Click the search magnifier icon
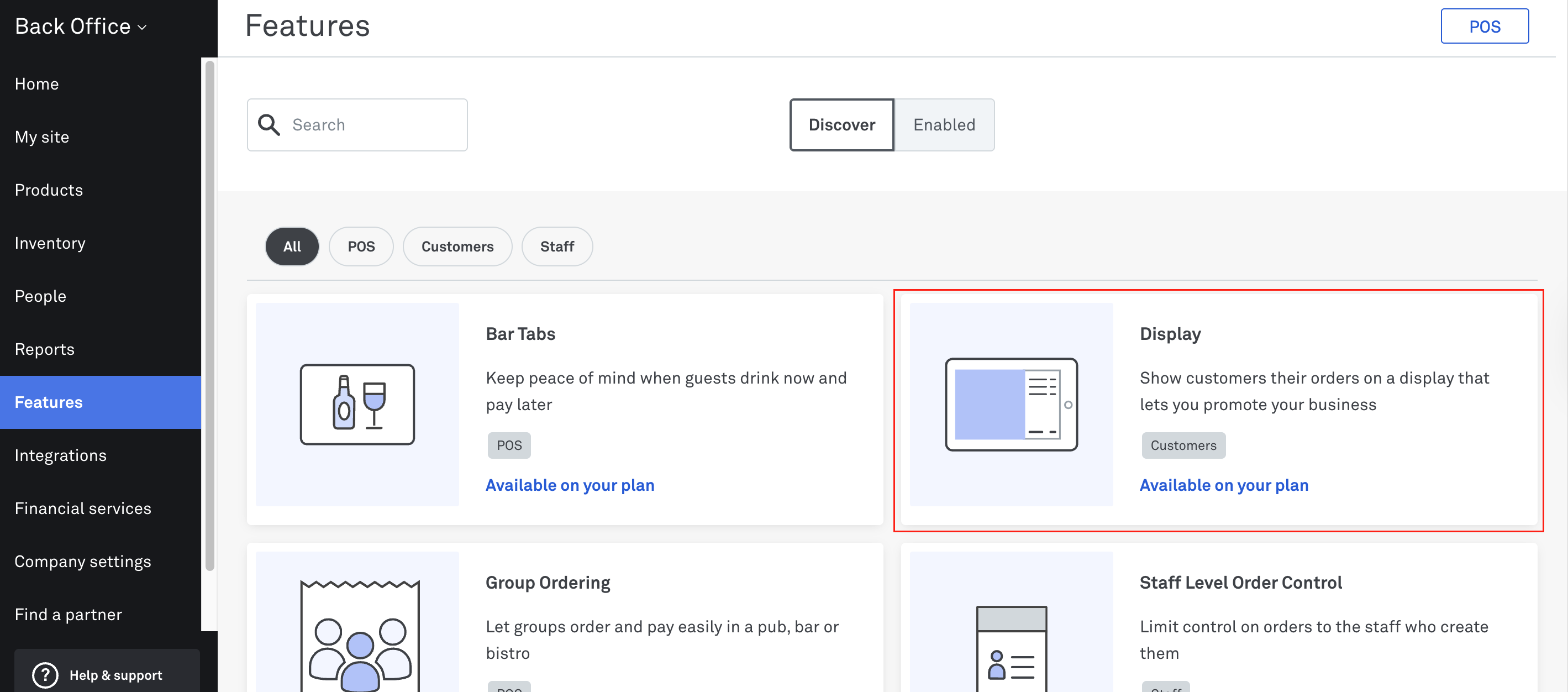This screenshot has height=692, width=1568. (269, 124)
